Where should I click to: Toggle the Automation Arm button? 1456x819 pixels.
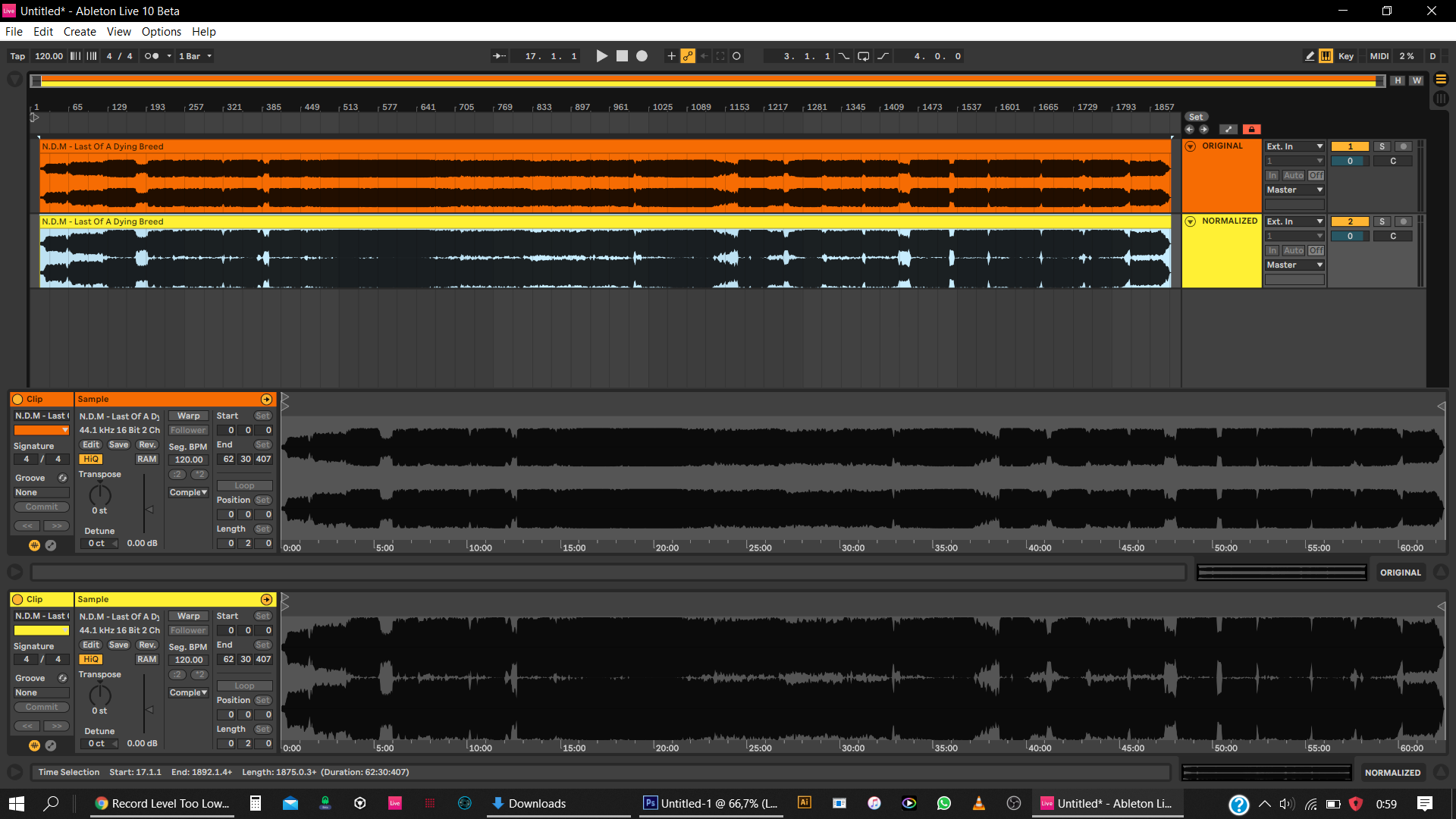click(688, 56)
